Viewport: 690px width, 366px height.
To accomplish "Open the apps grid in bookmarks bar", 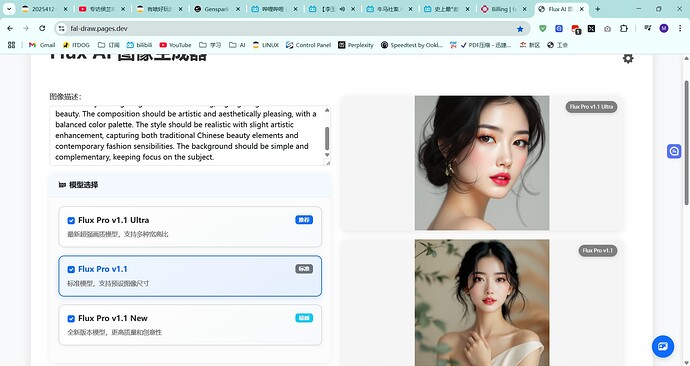I will [11, 45].
